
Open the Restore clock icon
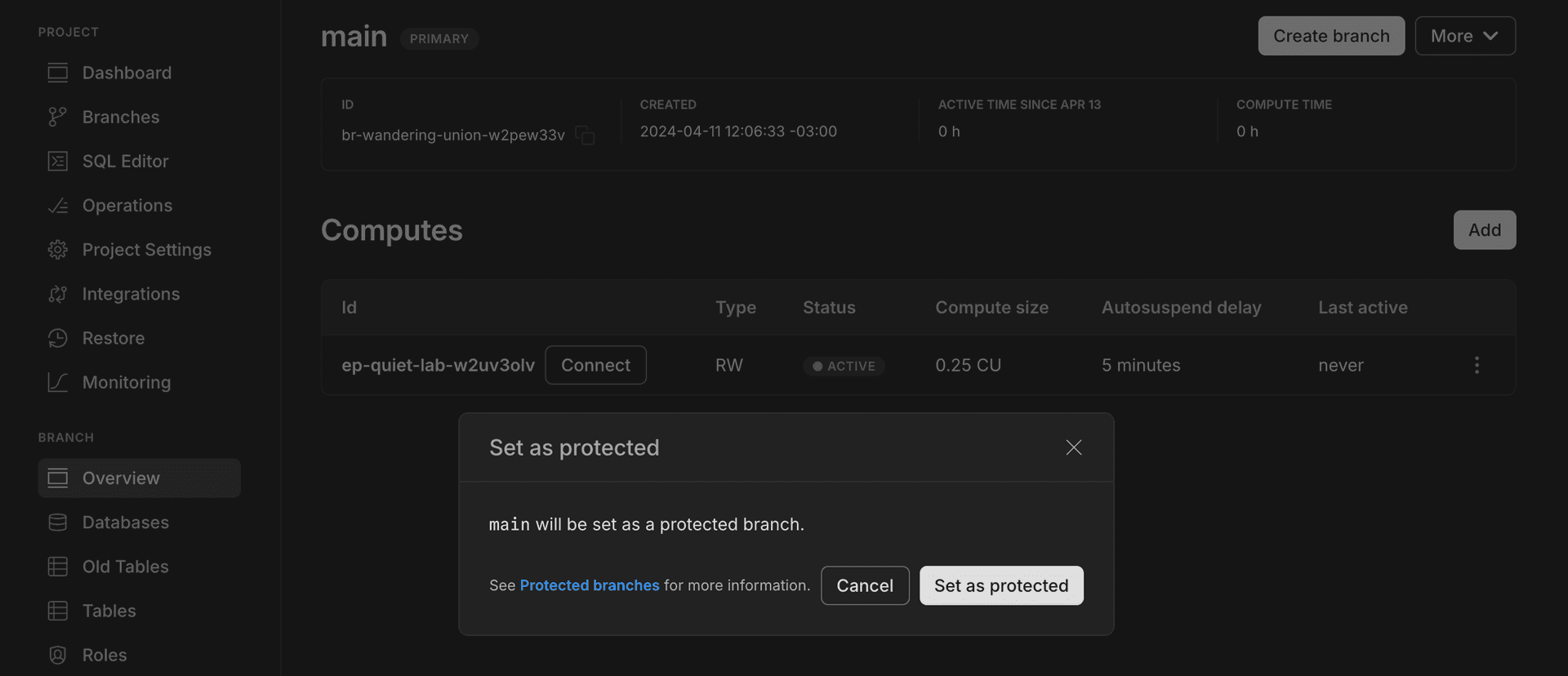[x=57, y=338]
